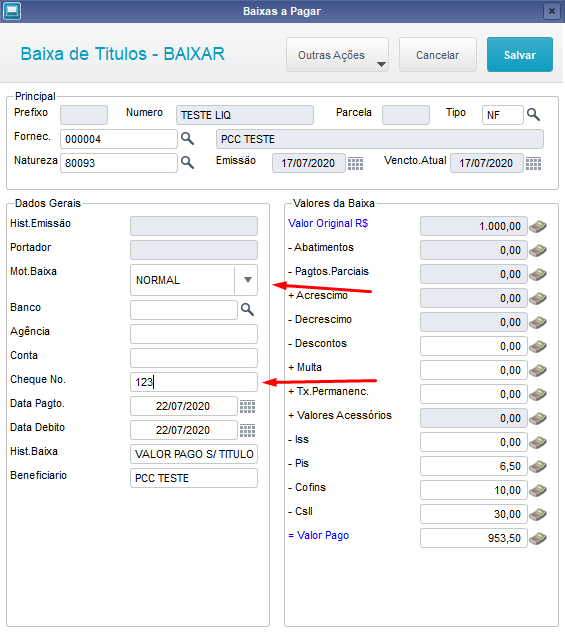Click the blue = Valor Pago label
The width and height of the screenshot is (565, 632).
coord(319,535)
